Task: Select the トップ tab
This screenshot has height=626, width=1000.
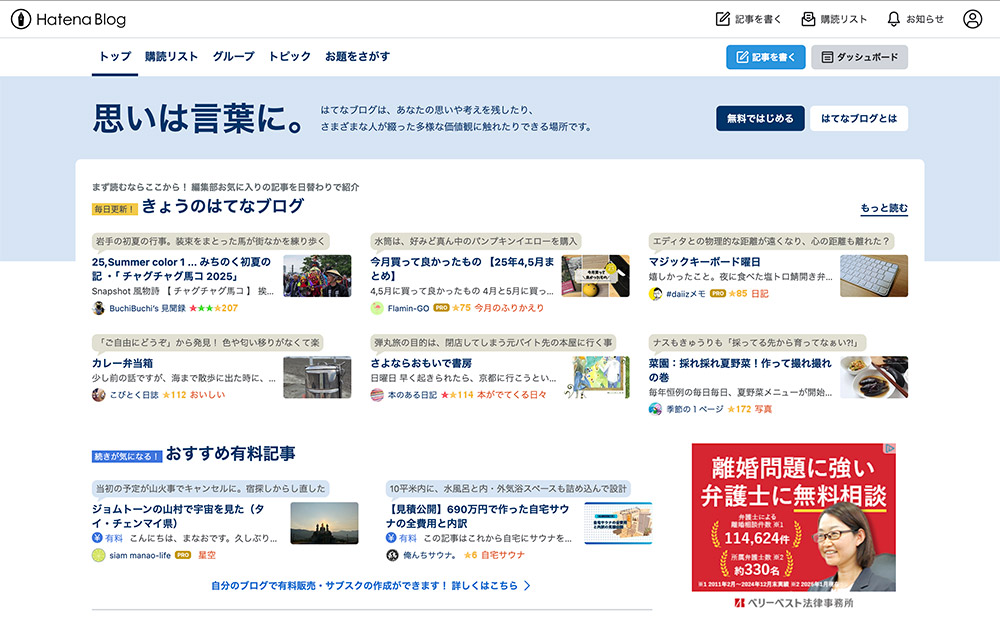Action: point(115,57)
